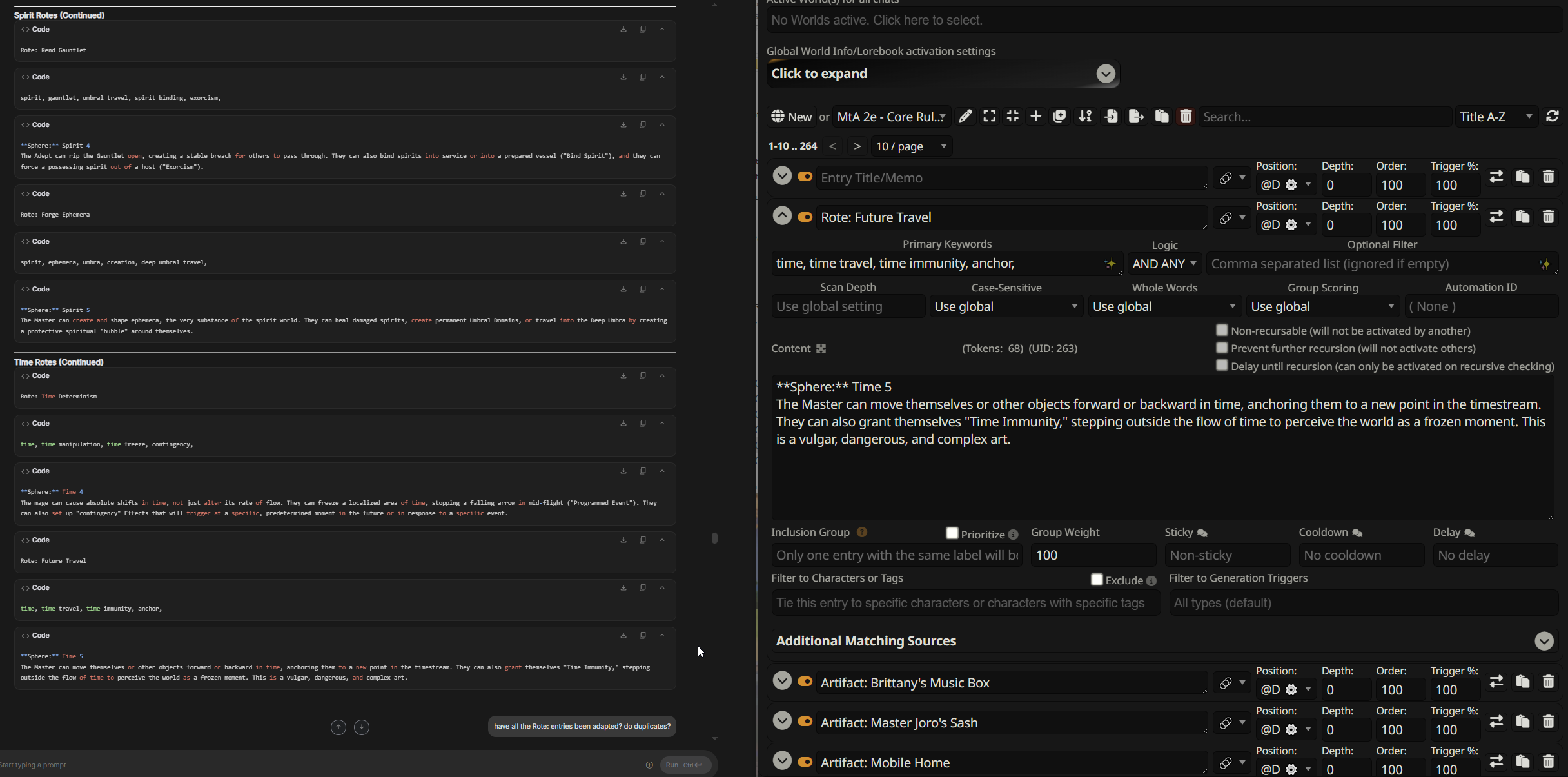This screenshot has height=777, width=1568.
Task: Click the Group Weight input field
Action: (x=1093, y=555)
